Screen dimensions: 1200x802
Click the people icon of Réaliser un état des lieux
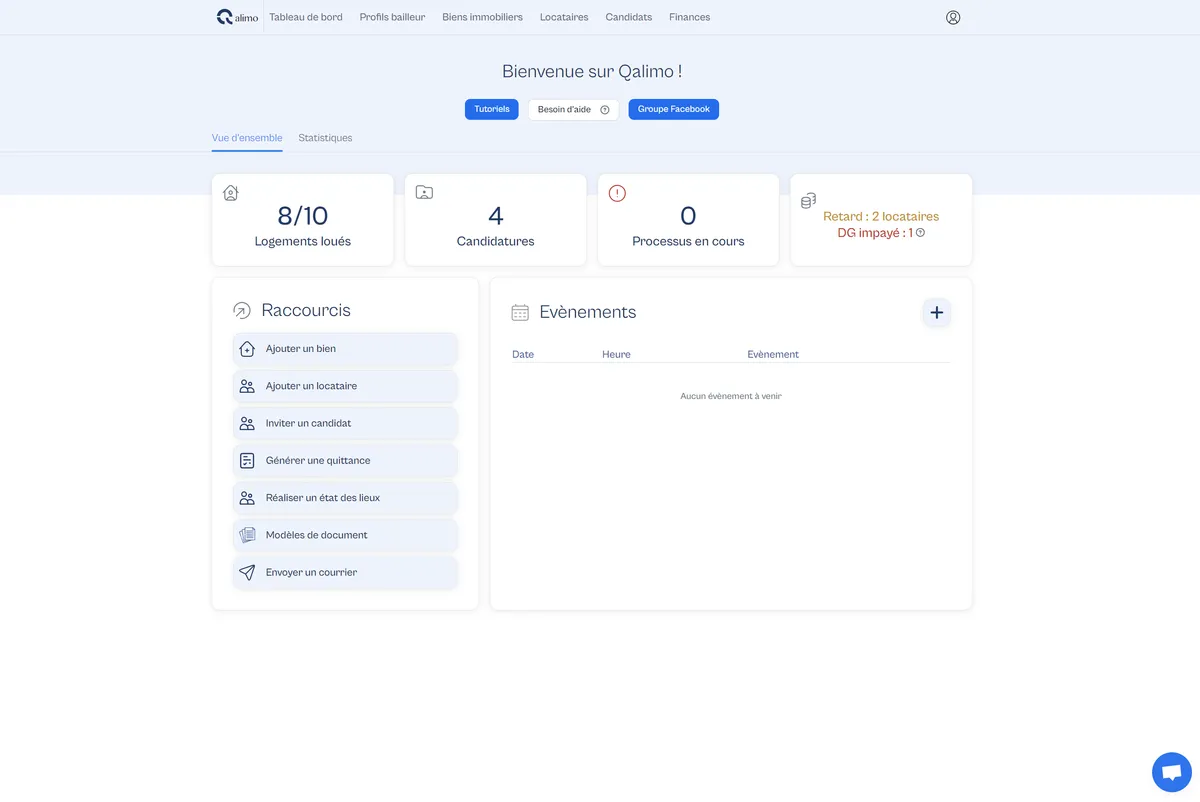pos(247,498)
